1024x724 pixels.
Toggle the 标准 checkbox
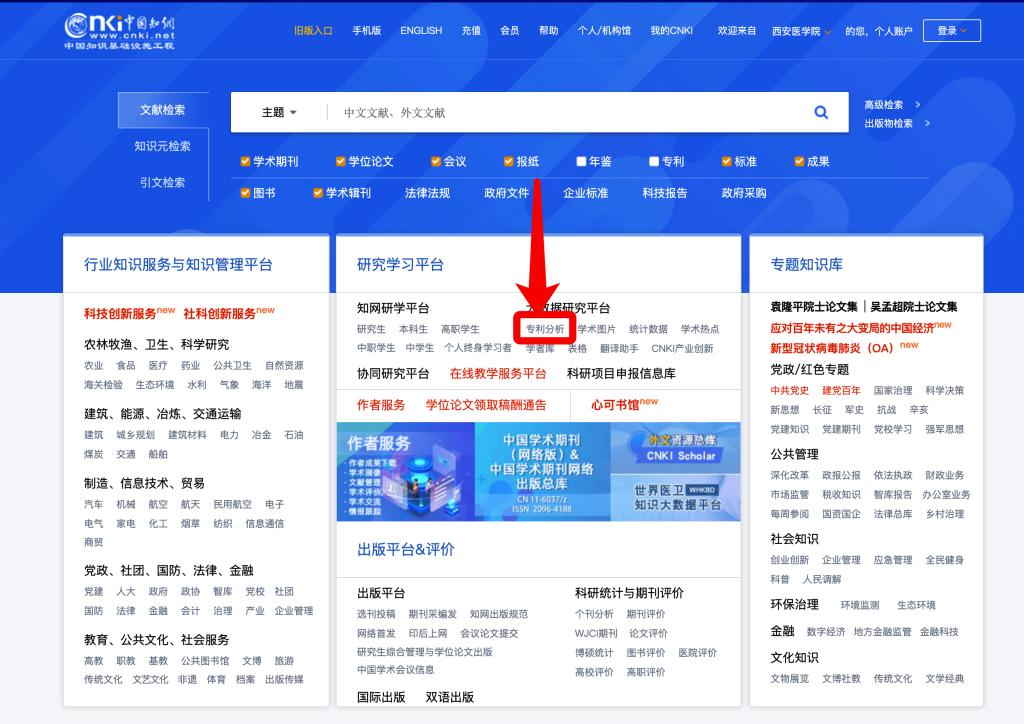coord(726,161)
